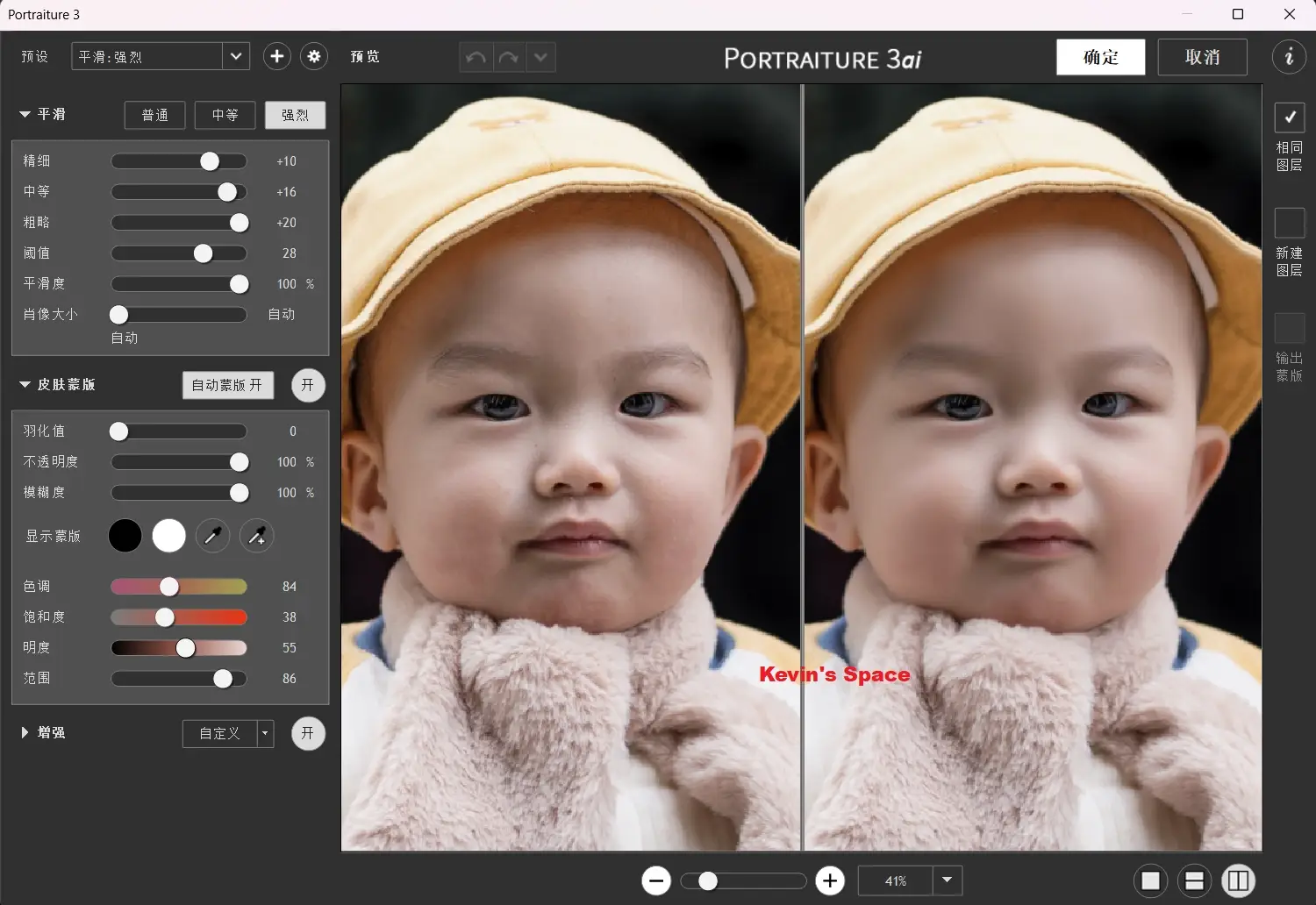Screen dimensions: 1316x905
Task: Zoom out with the minus button
Action: click(x=656, y=880)
